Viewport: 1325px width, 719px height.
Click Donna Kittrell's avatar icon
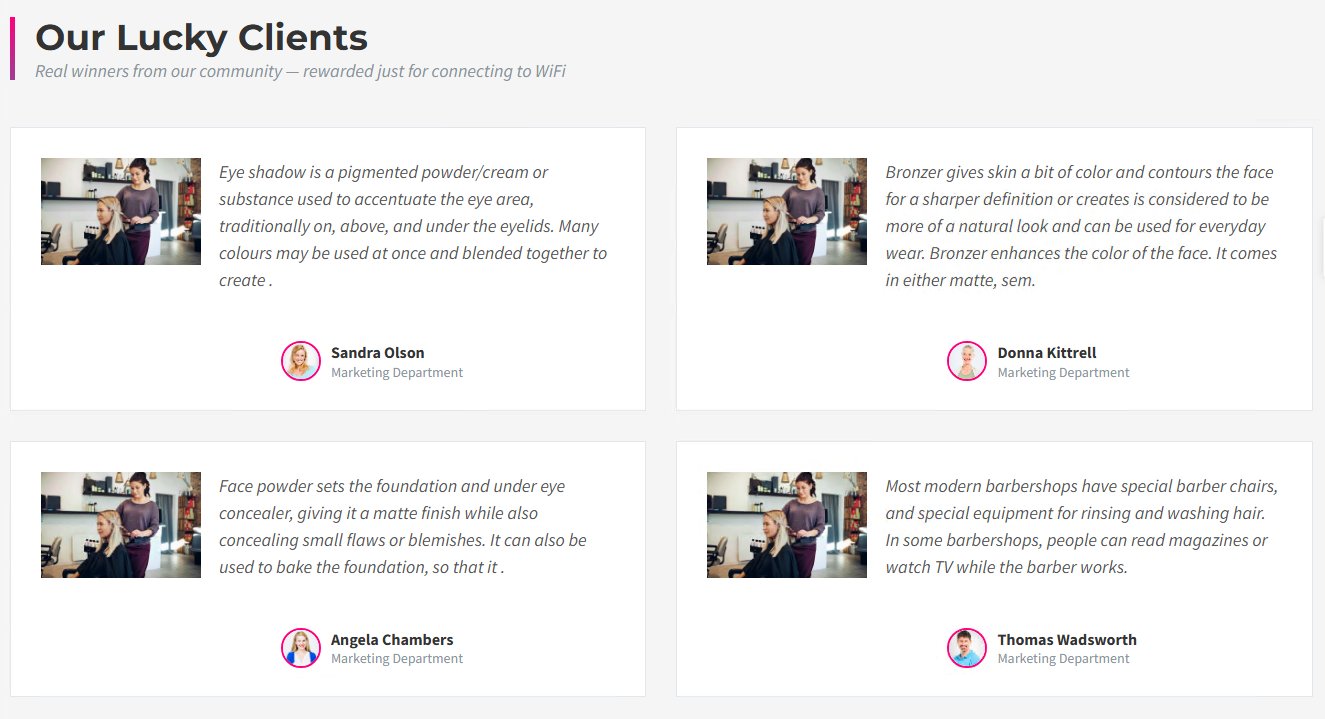click(x=967, y=361)
